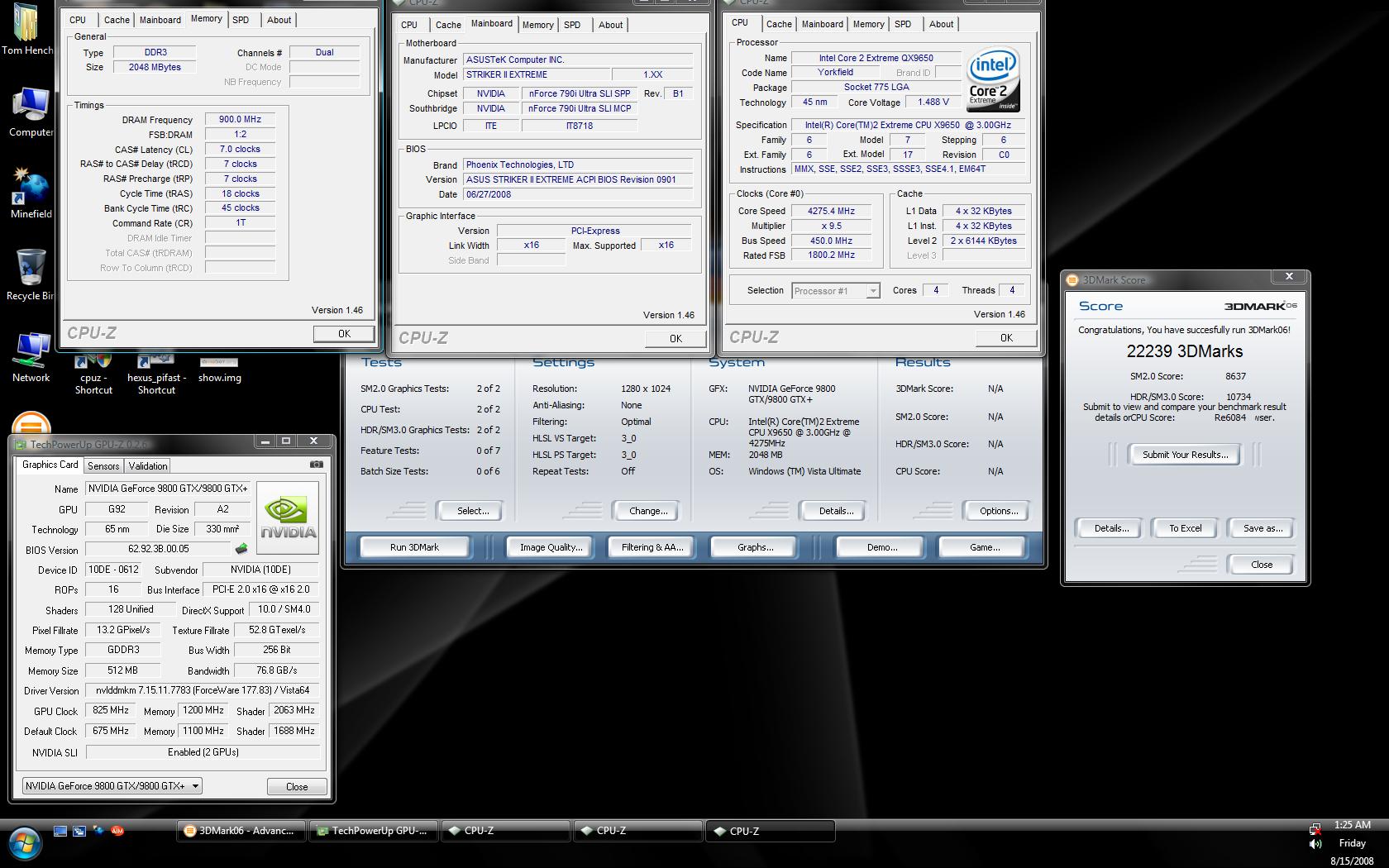This screenshot has height=868, width=1389.
Task: Click OK in the Mainboard CPU-Z window
Action: pyautogui.click(x=675, y=339)
